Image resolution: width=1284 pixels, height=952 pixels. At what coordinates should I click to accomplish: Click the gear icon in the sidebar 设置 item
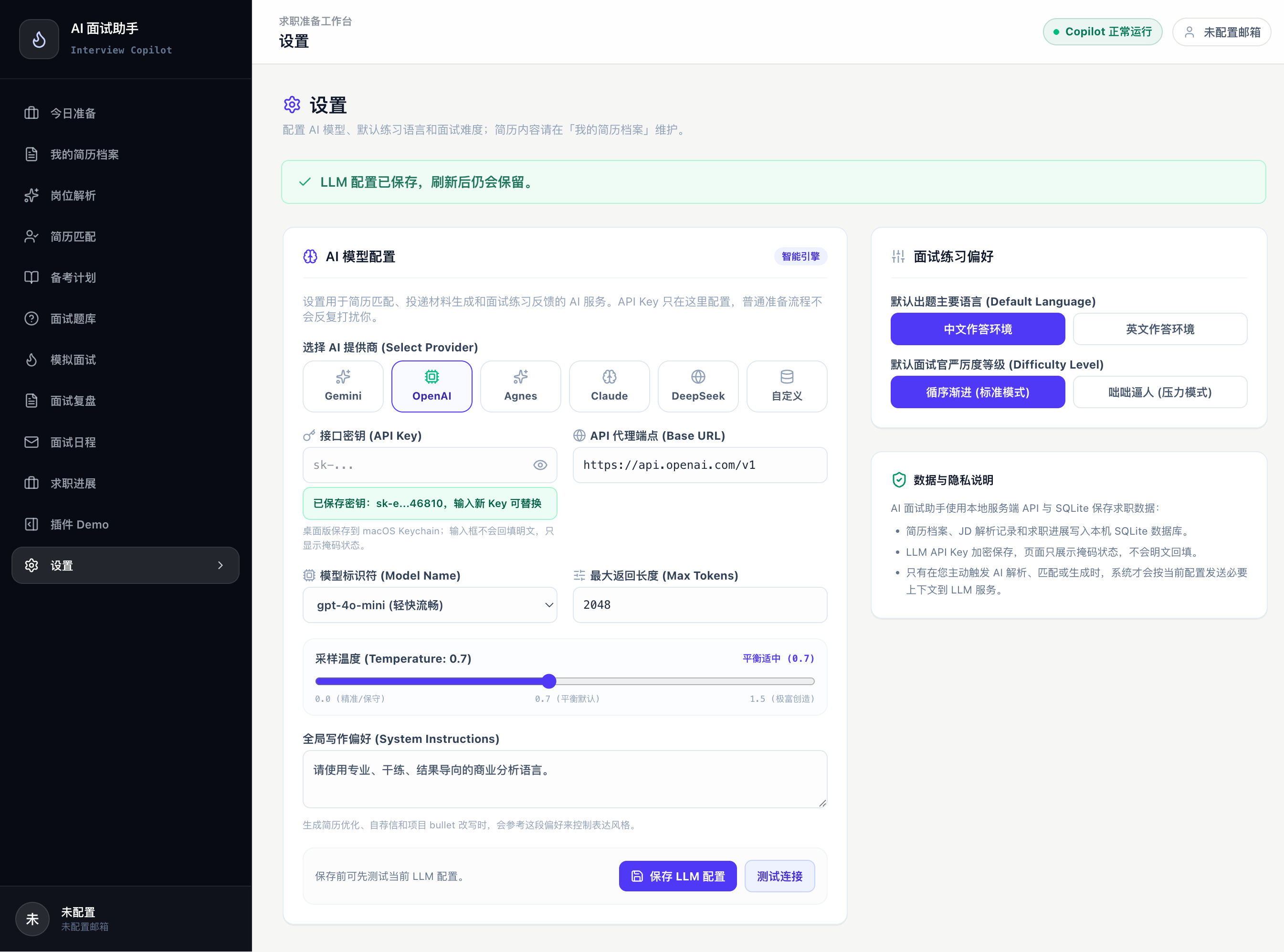[x=32, y=565]
